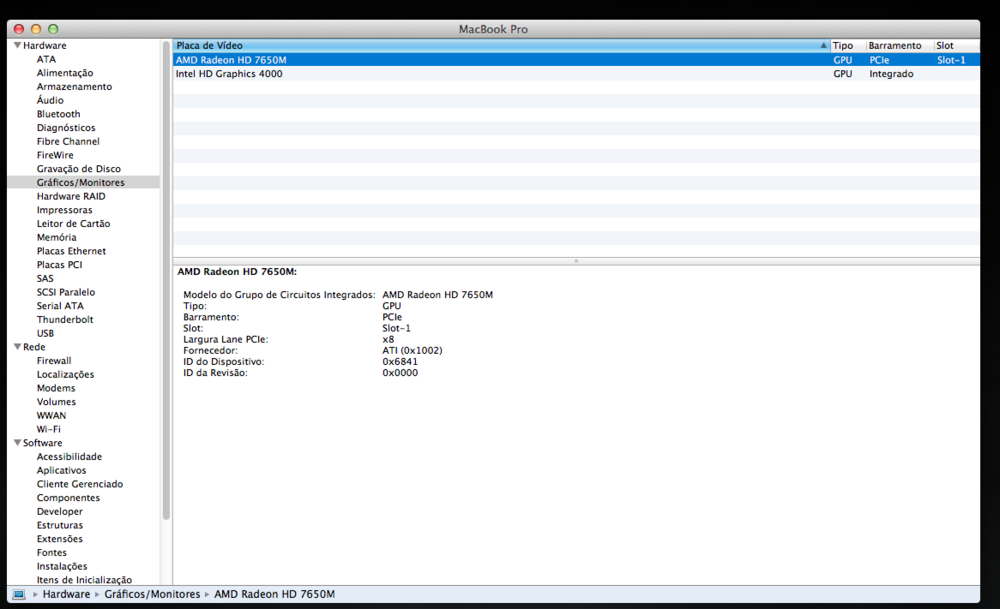This screenshot has width=1000, height=609.
Task: Open Bluetooth in the sidebar
Action: pyautogui.click(x=58, y=114)
